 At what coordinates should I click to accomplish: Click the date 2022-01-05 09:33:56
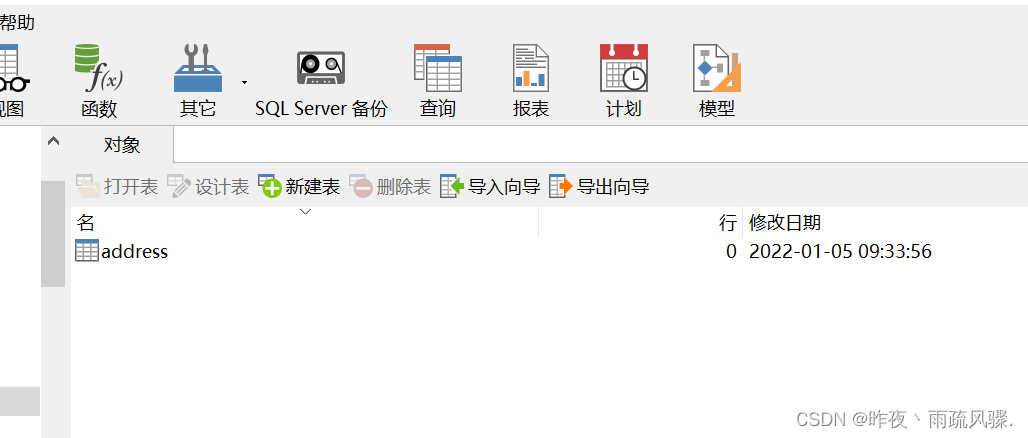[x=840, y=251]
